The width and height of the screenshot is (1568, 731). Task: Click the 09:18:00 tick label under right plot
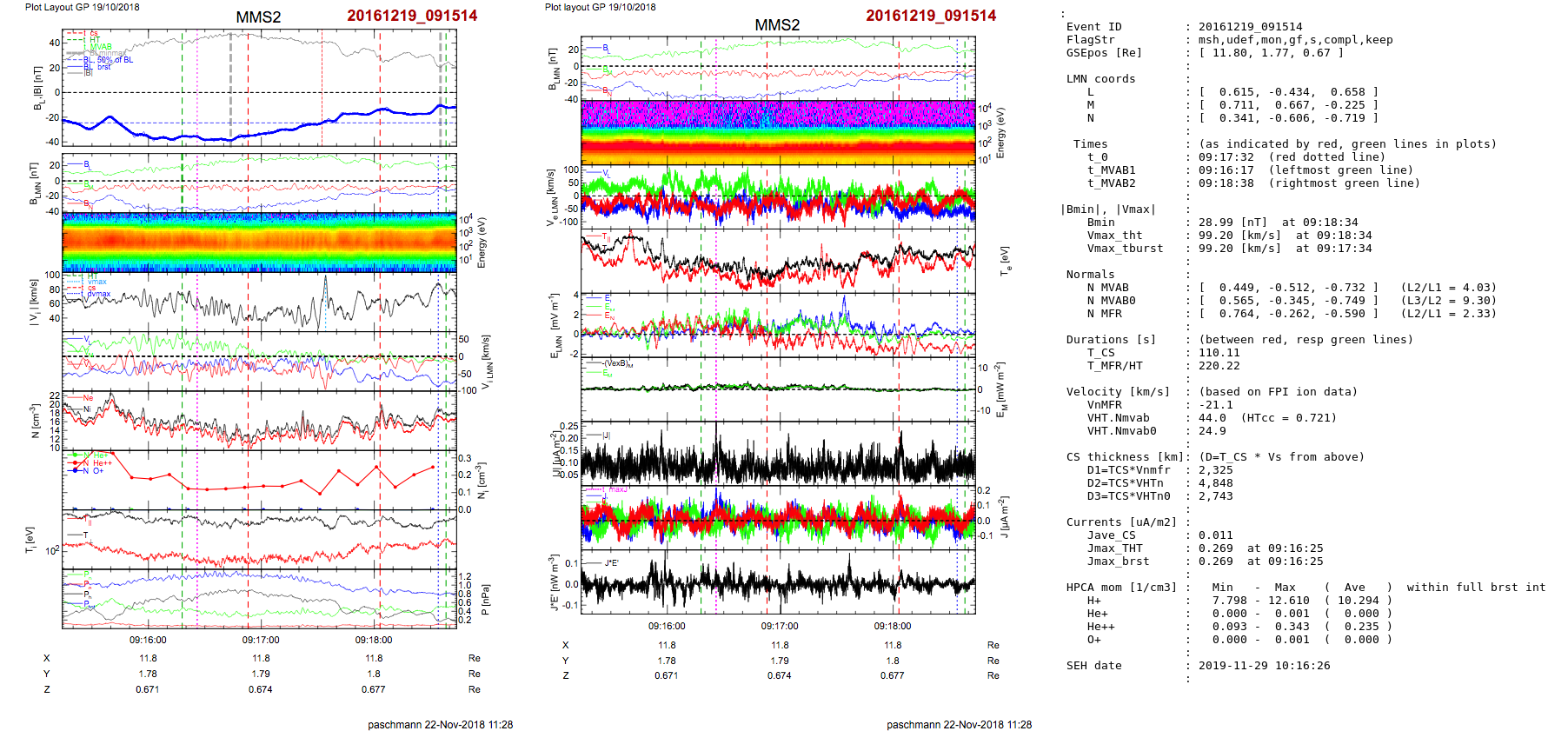[893, 626]
